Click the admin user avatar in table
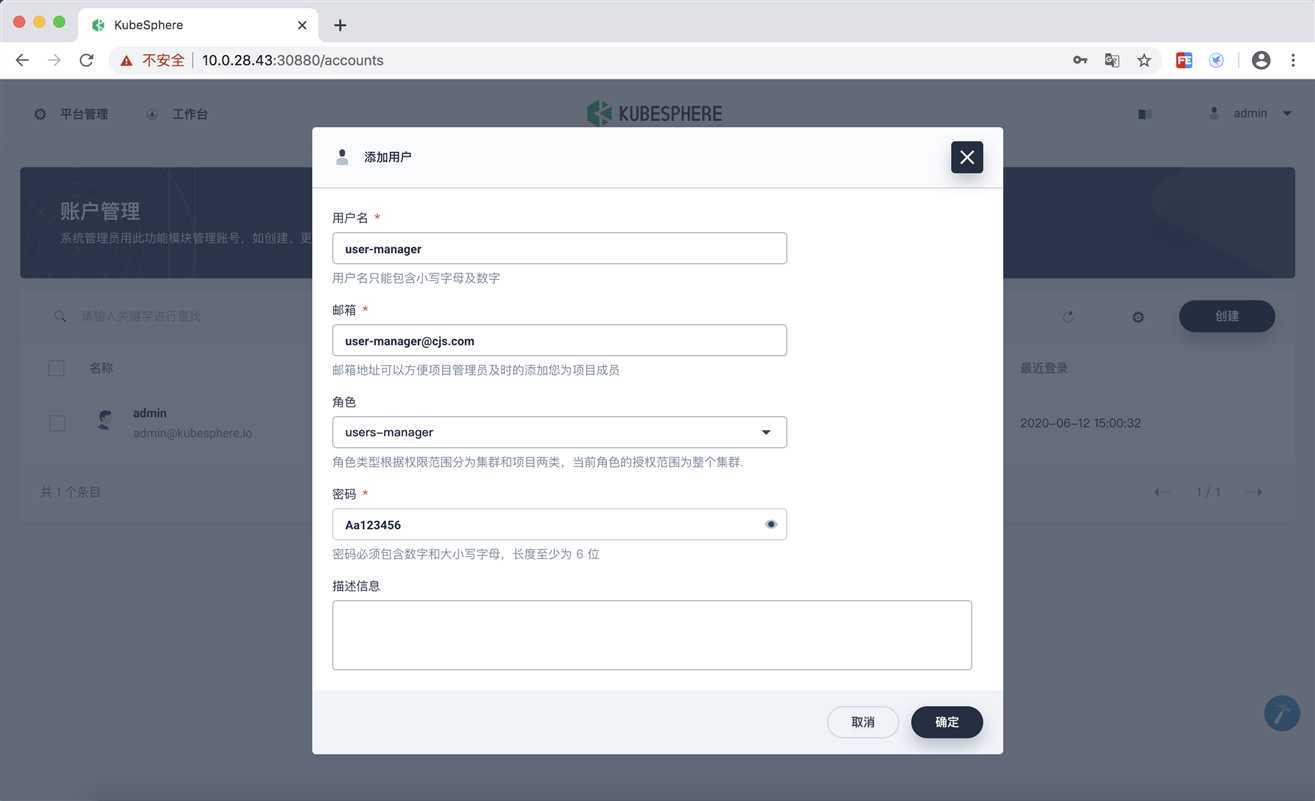Image resolution: width=1315 pixels, height=801 pixels. tap(105, 421)
